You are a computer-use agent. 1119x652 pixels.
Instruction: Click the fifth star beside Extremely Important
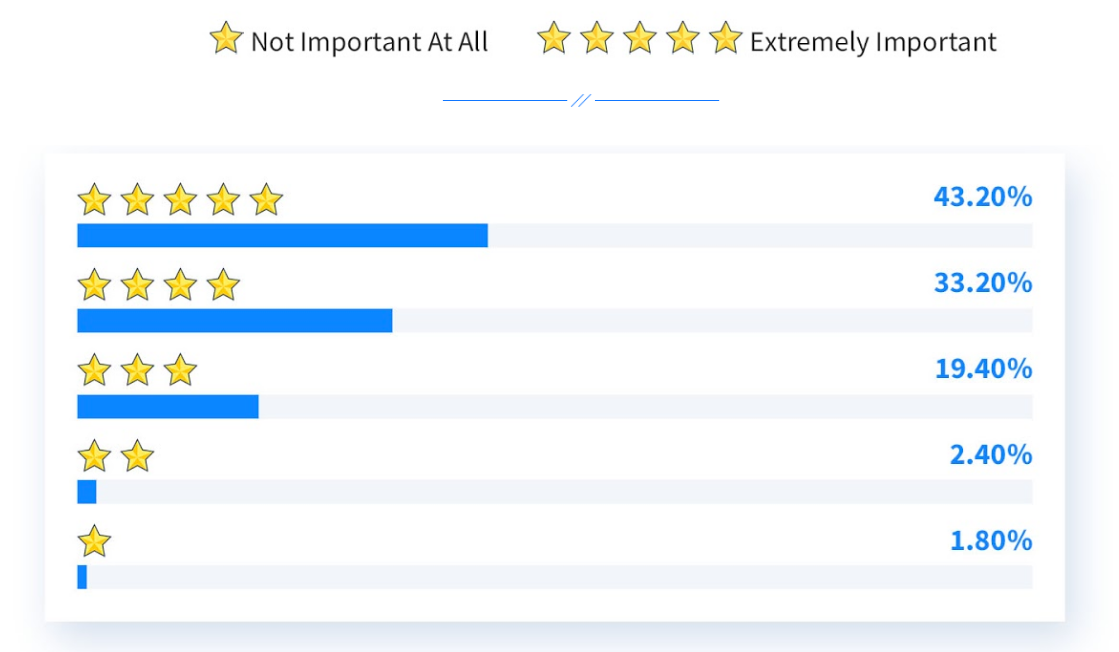click(x=726, y=38)
